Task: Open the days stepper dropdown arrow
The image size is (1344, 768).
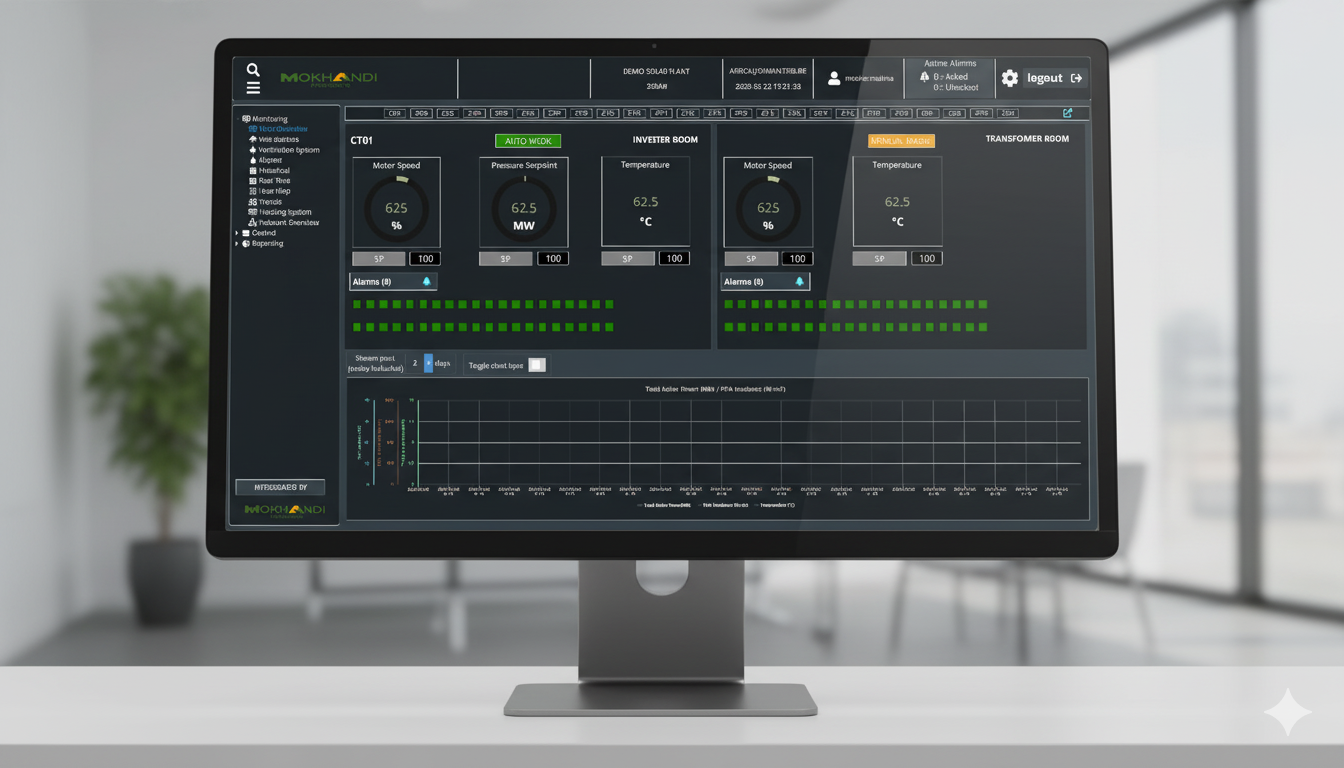Action: (429, 364)
